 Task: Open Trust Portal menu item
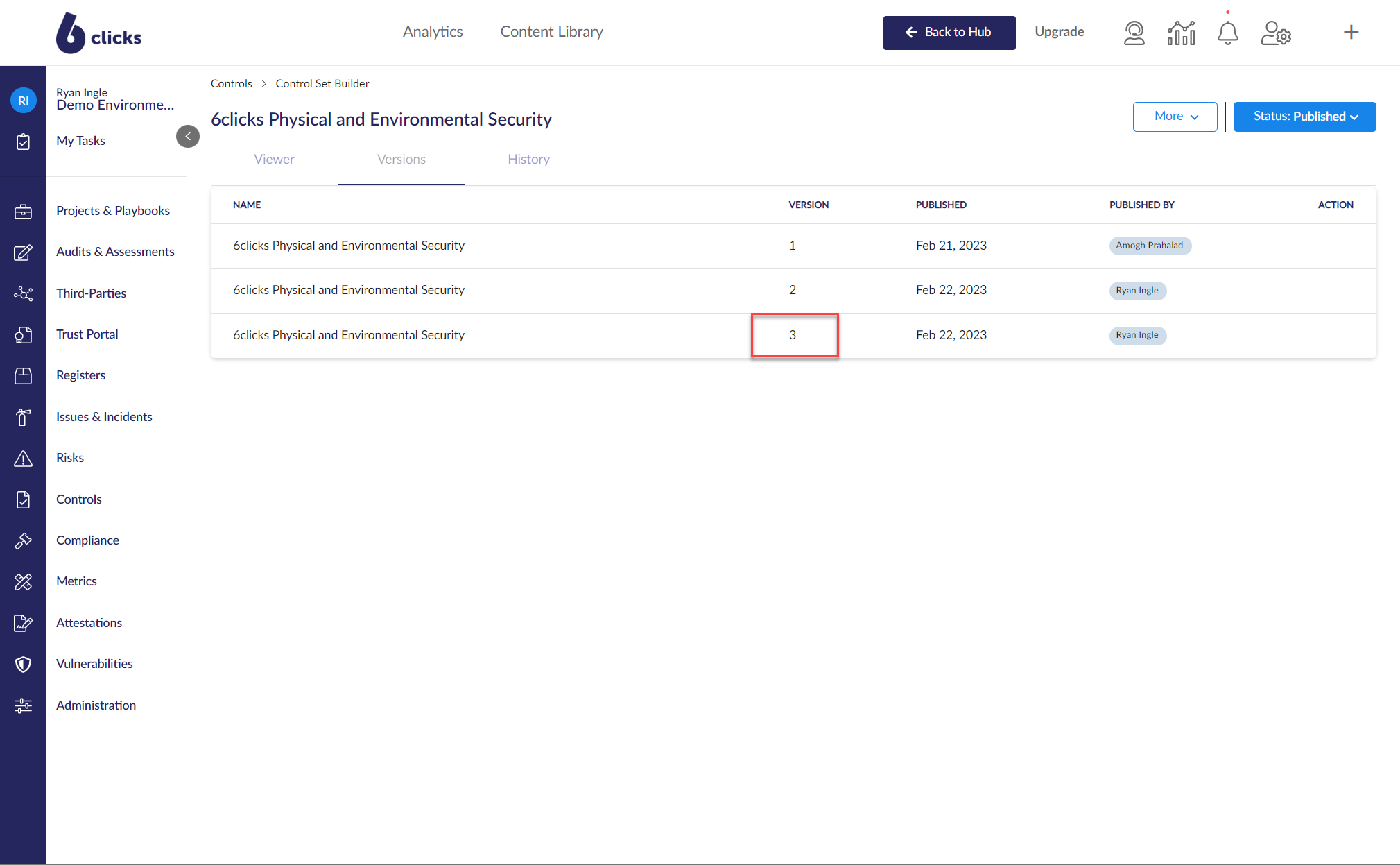tap(87, 334)
